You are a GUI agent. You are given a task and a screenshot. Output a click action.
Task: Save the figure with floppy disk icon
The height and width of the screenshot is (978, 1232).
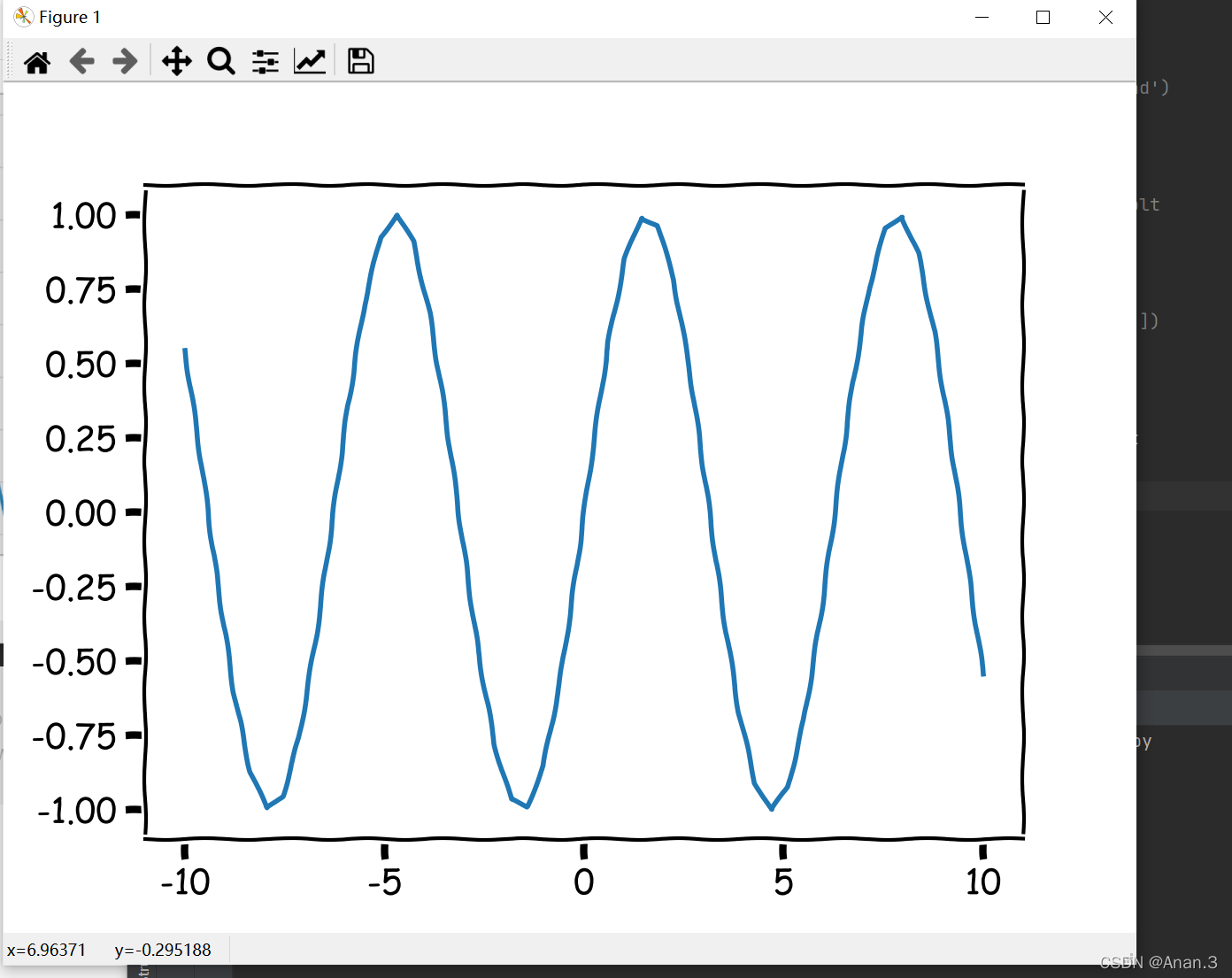(361, 61)
